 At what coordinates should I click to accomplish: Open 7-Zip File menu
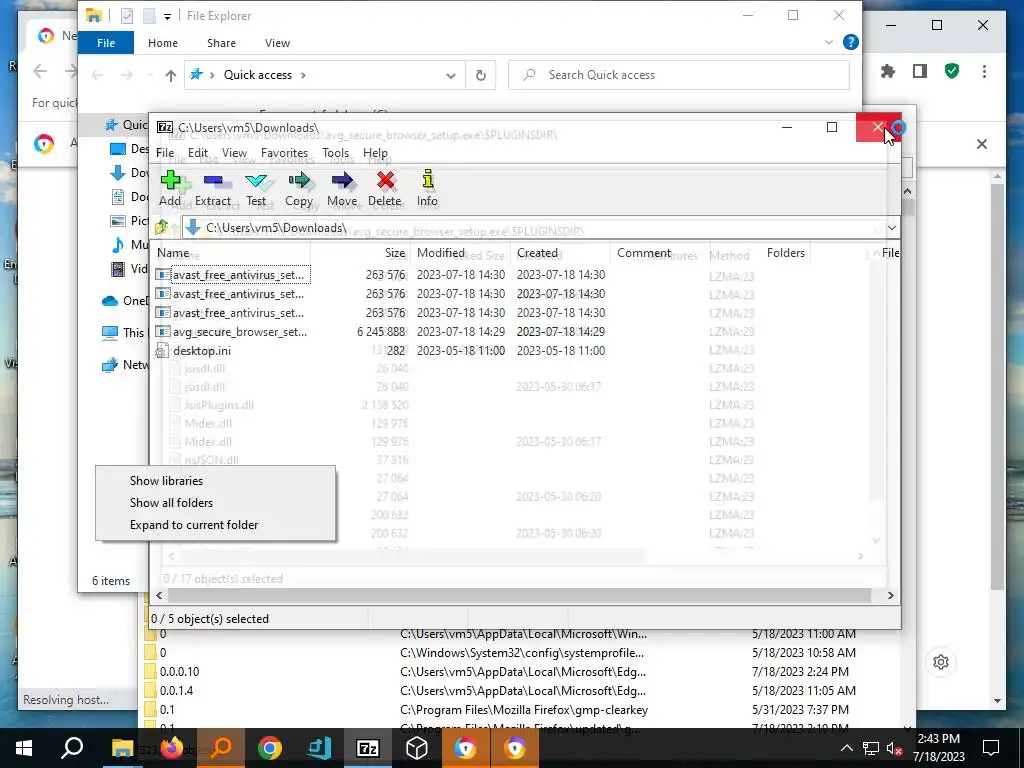tap(165, 153)
